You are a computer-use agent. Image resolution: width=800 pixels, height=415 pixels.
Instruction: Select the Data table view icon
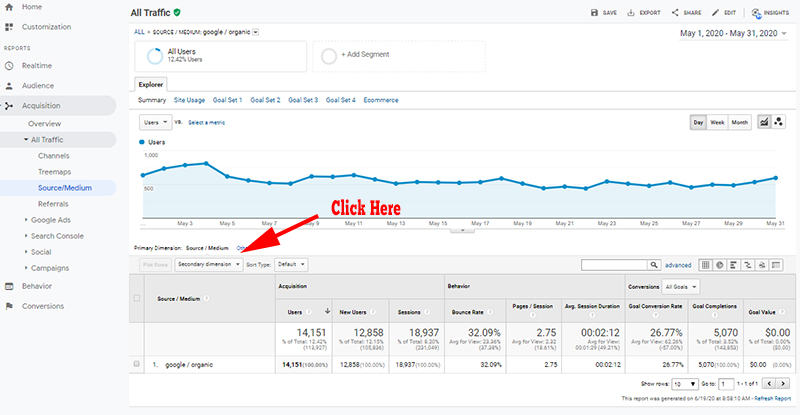706,265
